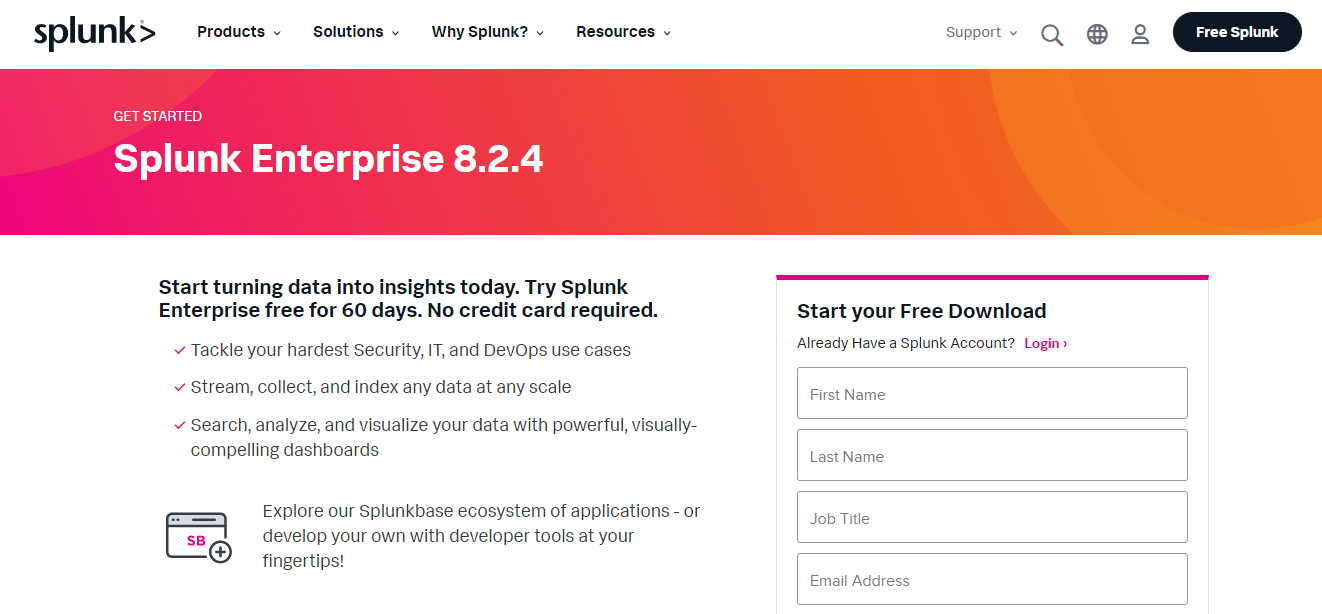Expand the Why Splunk? menu

tap(488, 32)
